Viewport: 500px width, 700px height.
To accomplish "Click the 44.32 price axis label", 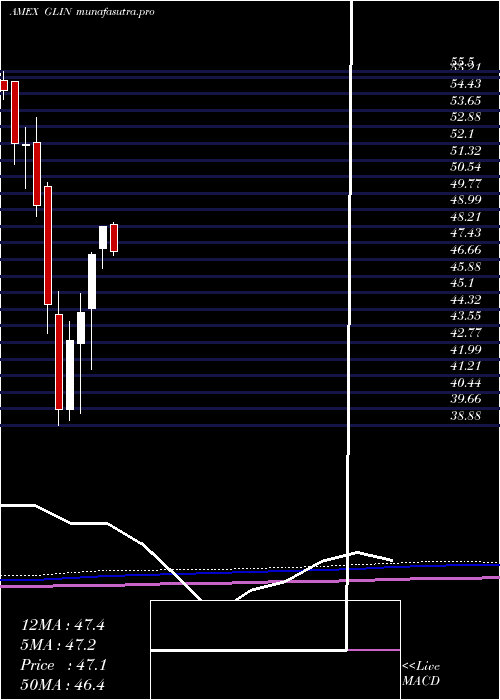I will click(465, 300).
